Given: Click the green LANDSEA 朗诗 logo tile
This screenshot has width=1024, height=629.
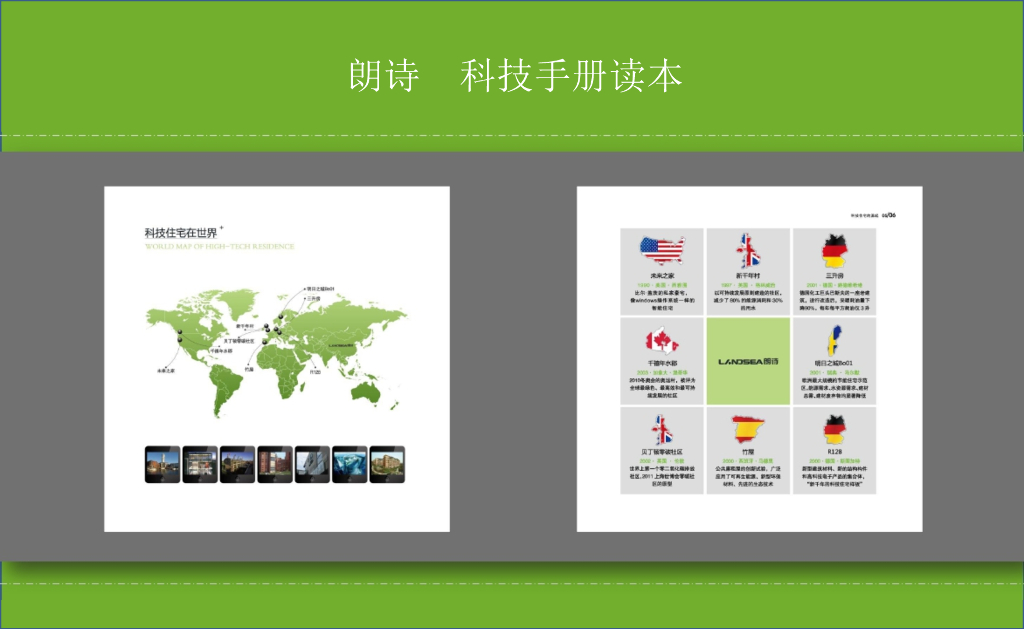Looking at the screenshot, I should coord(749,362).
